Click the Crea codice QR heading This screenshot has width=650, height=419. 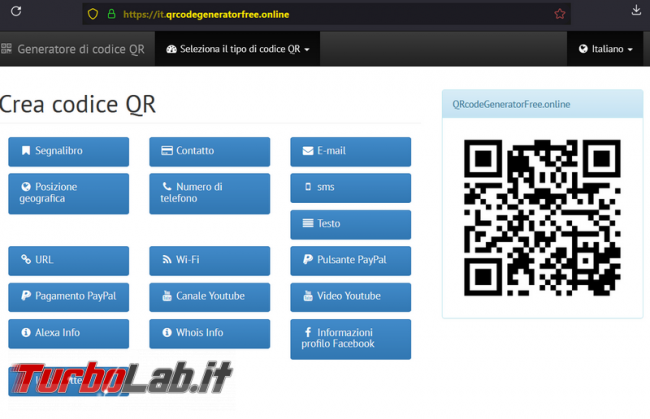coord(78,104)
